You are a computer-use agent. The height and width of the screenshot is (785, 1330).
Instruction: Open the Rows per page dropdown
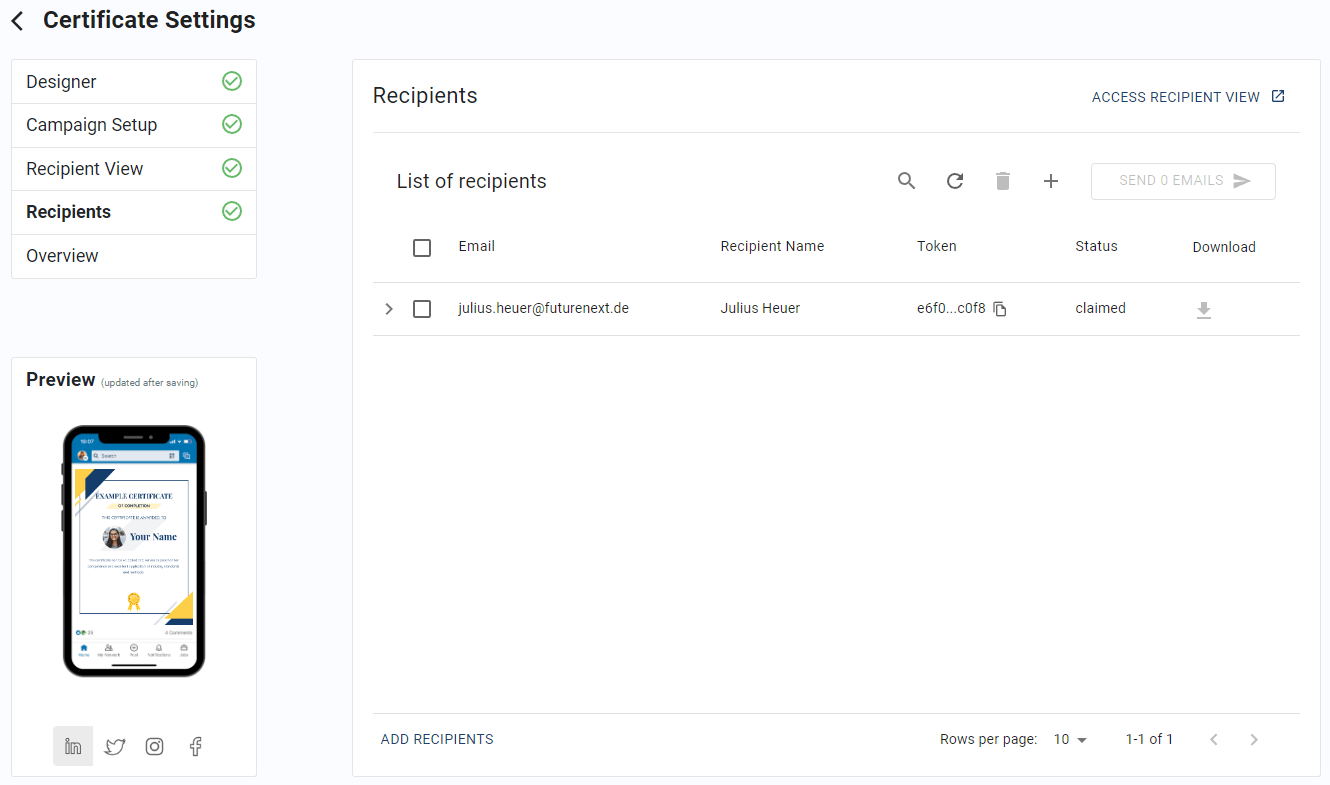pyautogui.click(x=1070, y=739)
